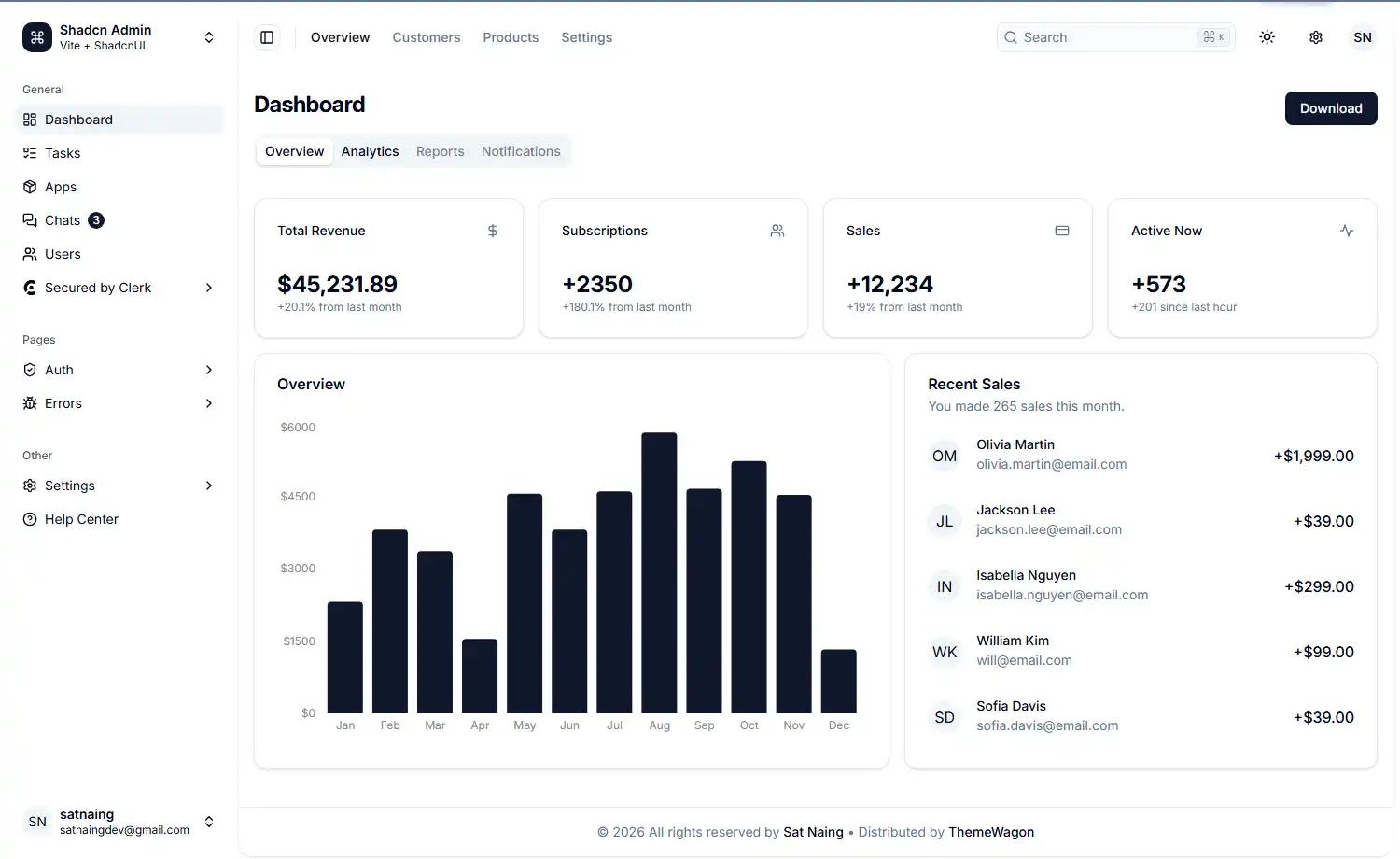This screenshot has width=1400, height=859.
Task: Click the WK avatar for William Kim
Action: click(945, 652)
